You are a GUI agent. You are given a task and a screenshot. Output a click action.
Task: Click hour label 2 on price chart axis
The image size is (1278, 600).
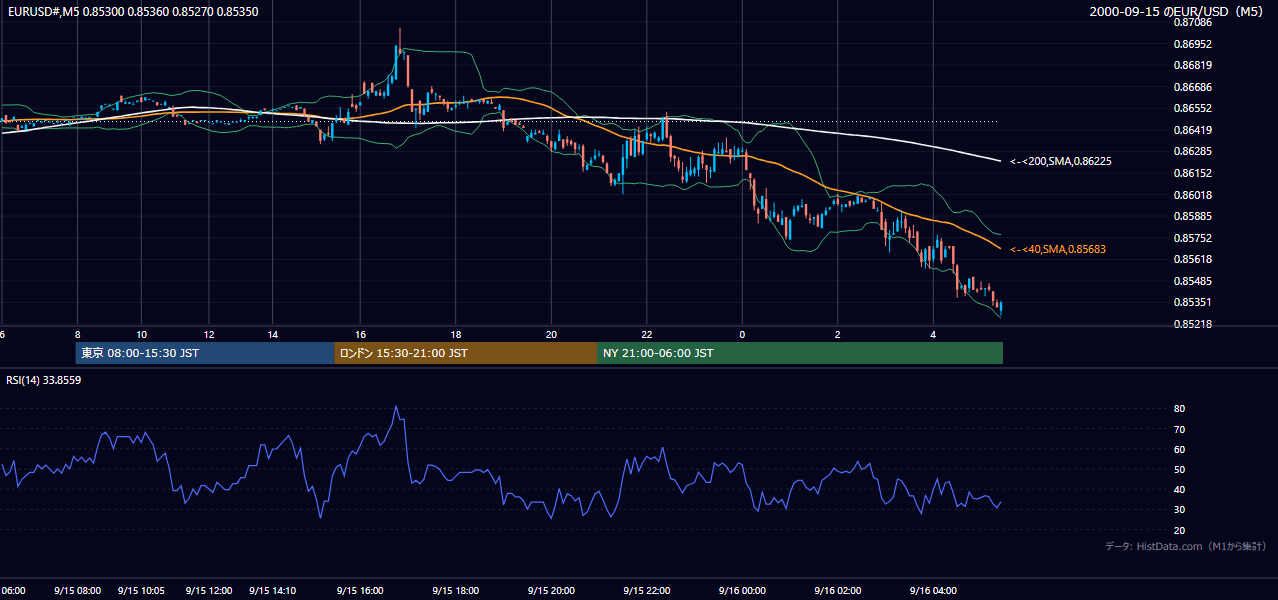click(x=838, y=334)
